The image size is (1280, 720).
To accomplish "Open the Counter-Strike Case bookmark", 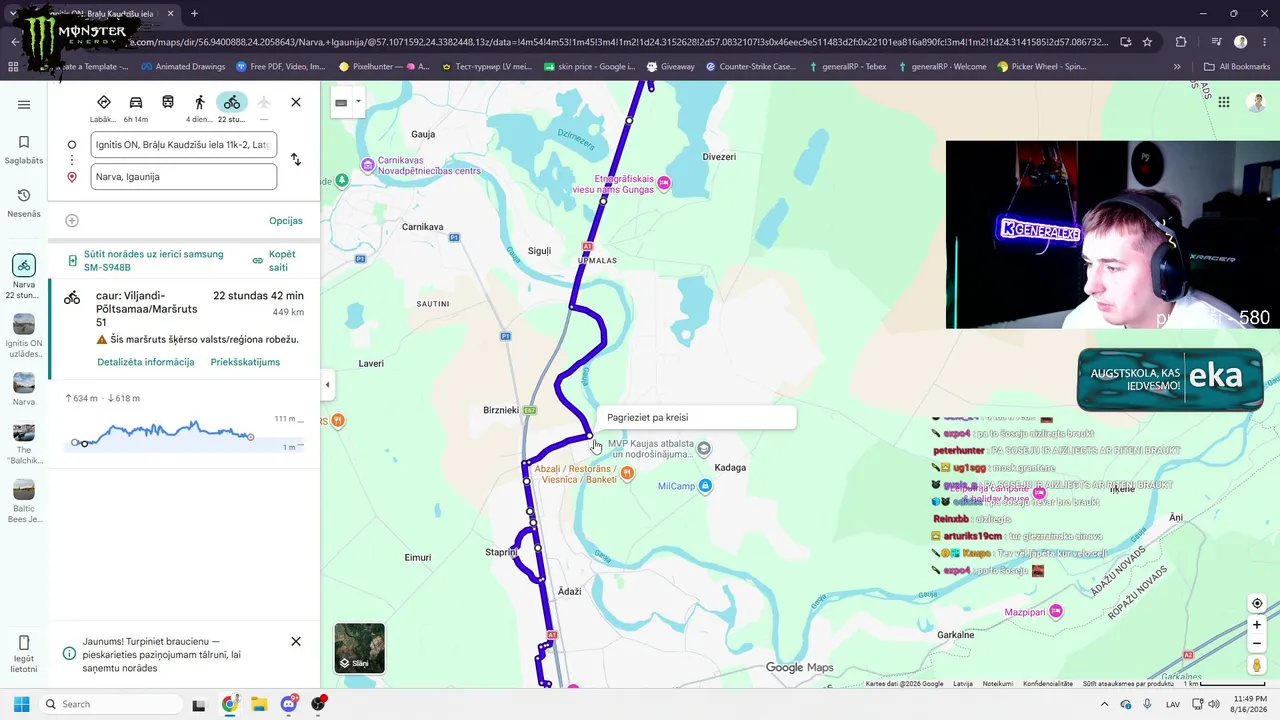I will tap(750, 67).
